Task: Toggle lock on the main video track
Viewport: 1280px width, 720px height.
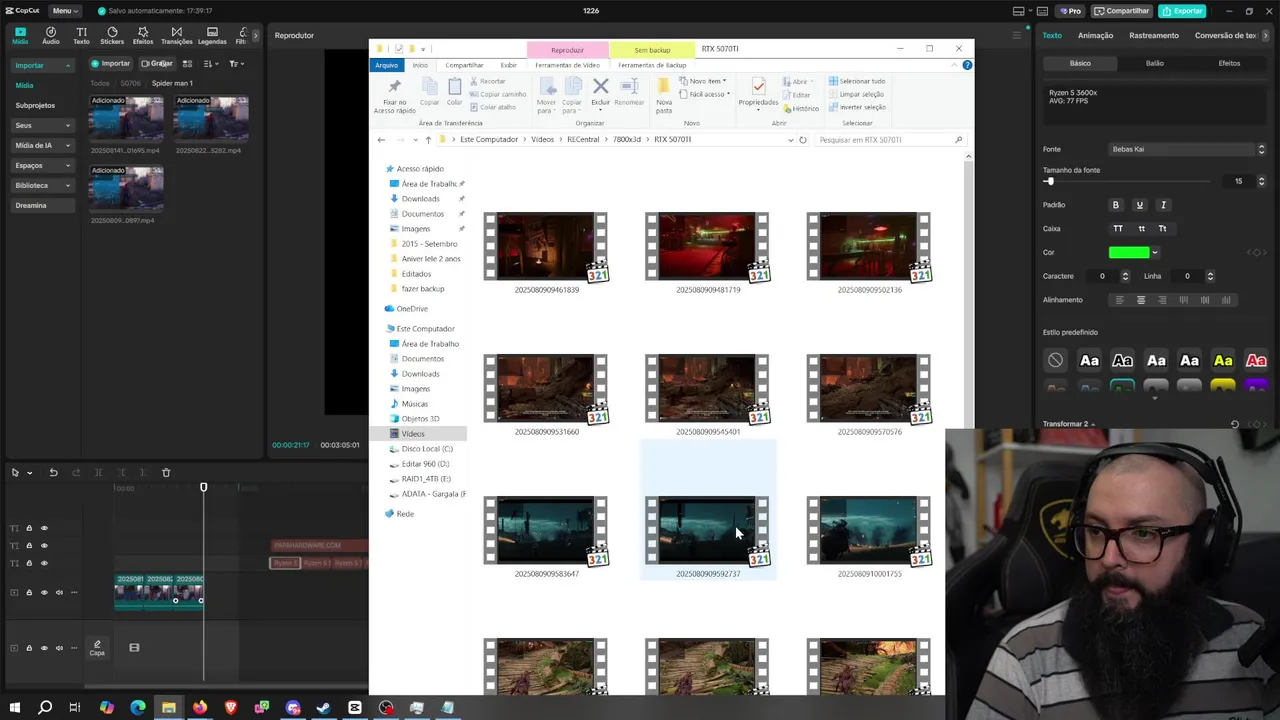Action: tap(29, 593)
